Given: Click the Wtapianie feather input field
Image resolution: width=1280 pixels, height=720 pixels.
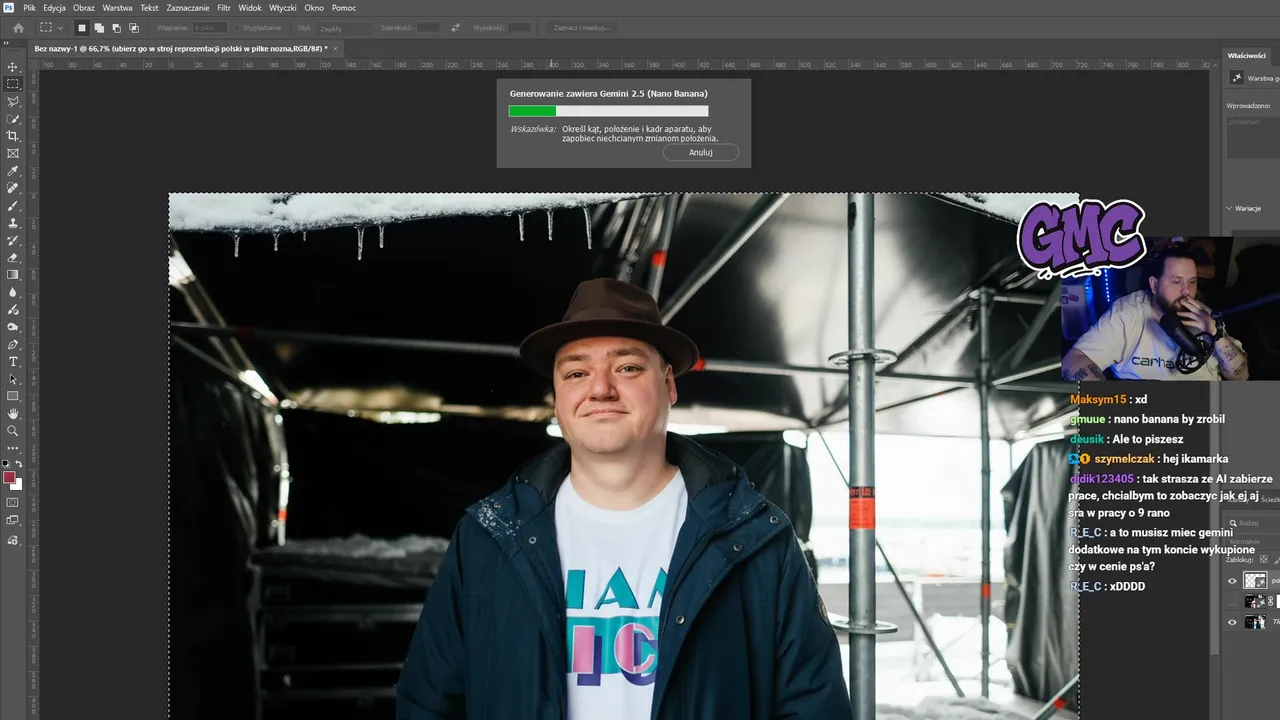Looking at the screenshot, I should (209, 28).
